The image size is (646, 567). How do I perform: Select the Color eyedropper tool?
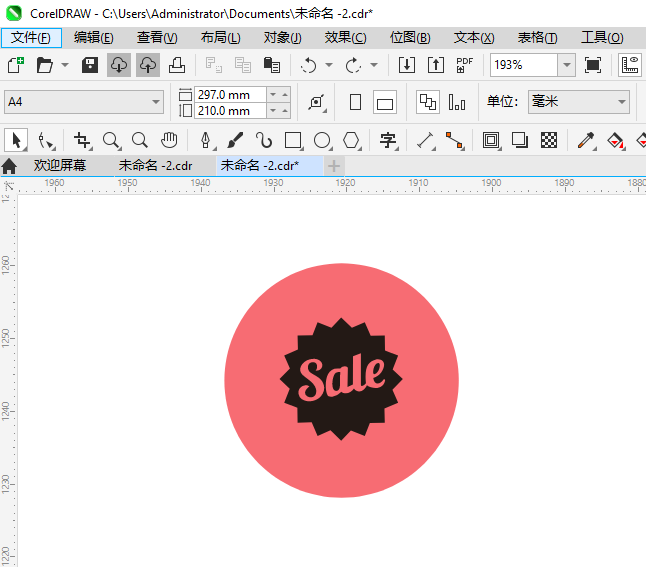pyautogui.click(x=586, y=141)
